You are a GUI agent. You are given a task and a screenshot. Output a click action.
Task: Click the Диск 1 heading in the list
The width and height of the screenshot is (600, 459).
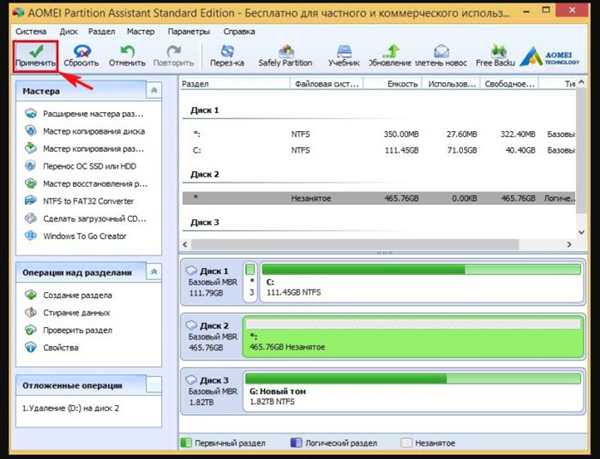[x=205, y=110]
